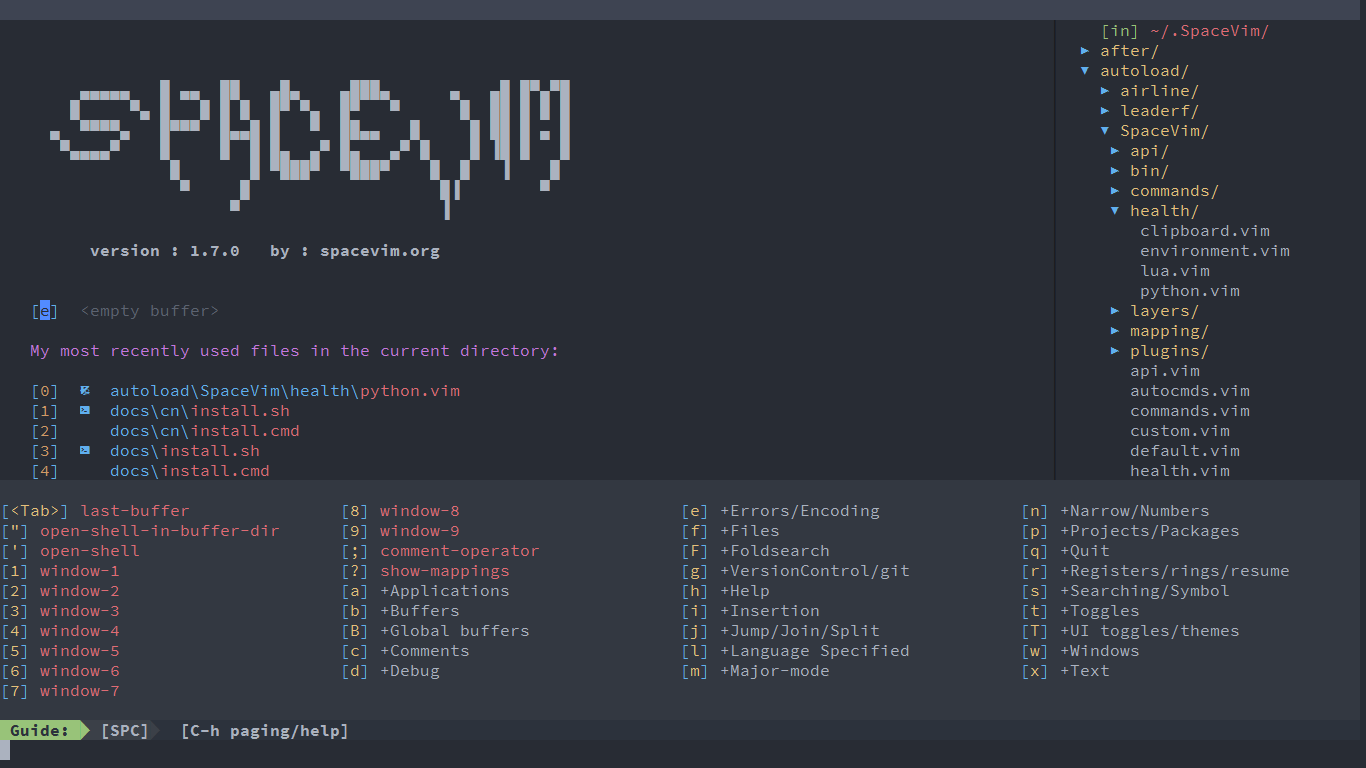Open the +Comments guide group
This screenshot has width=1366, height=768.
(425, 651)
